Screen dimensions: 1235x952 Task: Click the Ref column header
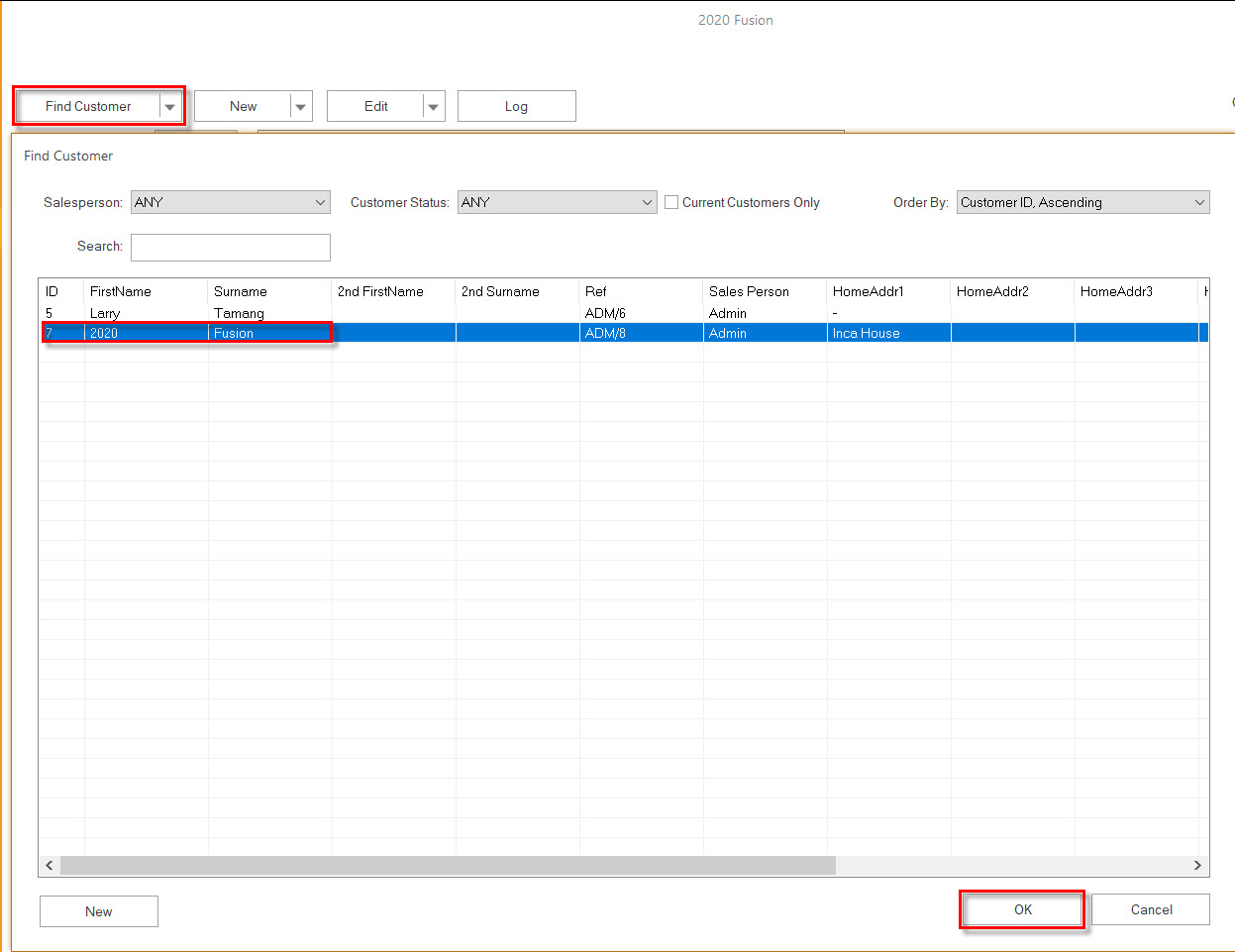point(642,291)
